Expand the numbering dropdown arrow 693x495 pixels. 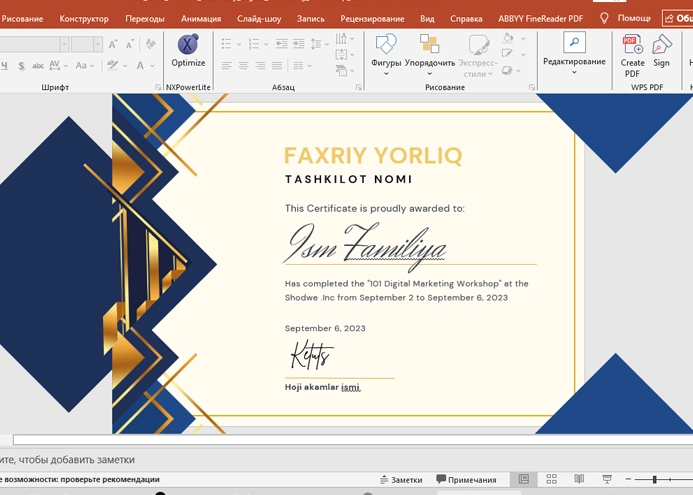click(x=266, y=44)
